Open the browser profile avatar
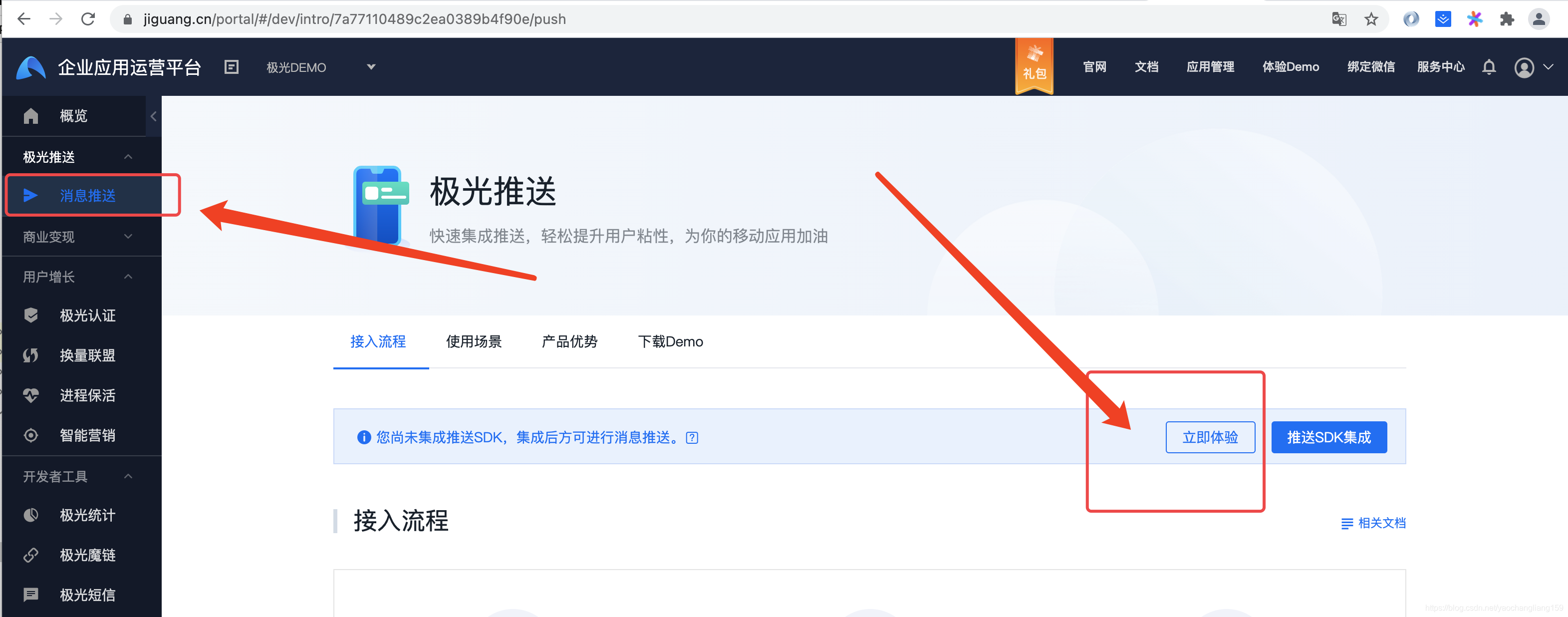Viewport: 1568px width, 617px height. pyautogui.click(x=1539, y=19)
